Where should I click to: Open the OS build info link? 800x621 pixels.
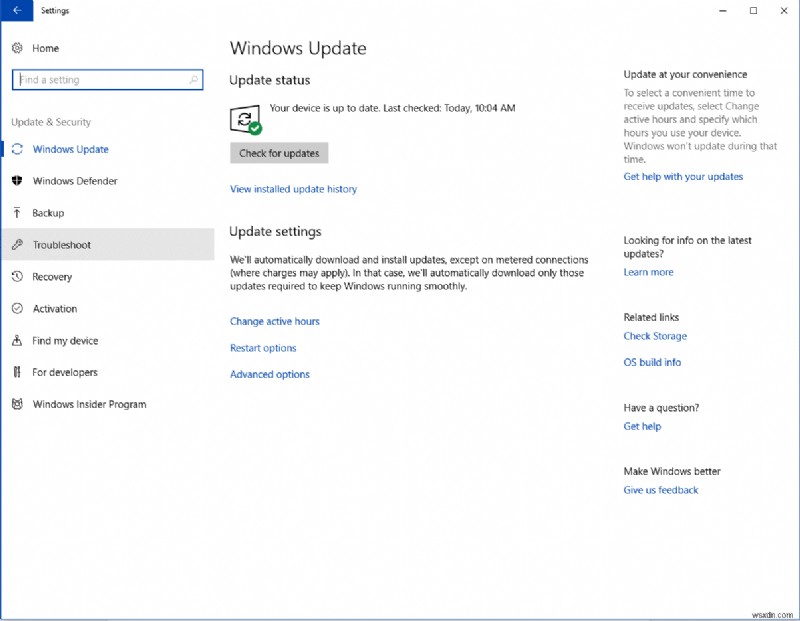[x=652, y=363]
